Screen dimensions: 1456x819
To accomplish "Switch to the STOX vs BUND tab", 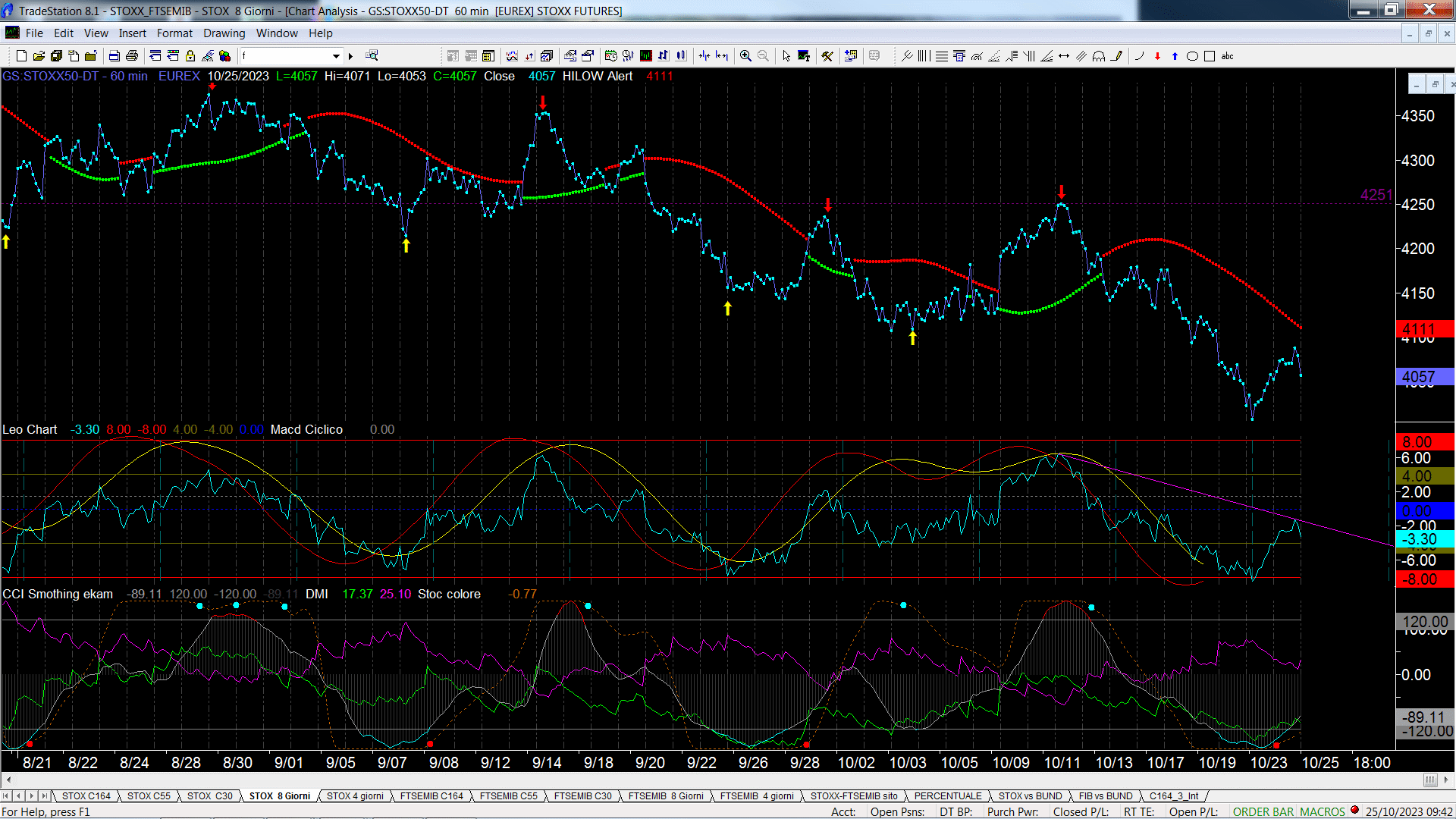I will click(1030, 796).
